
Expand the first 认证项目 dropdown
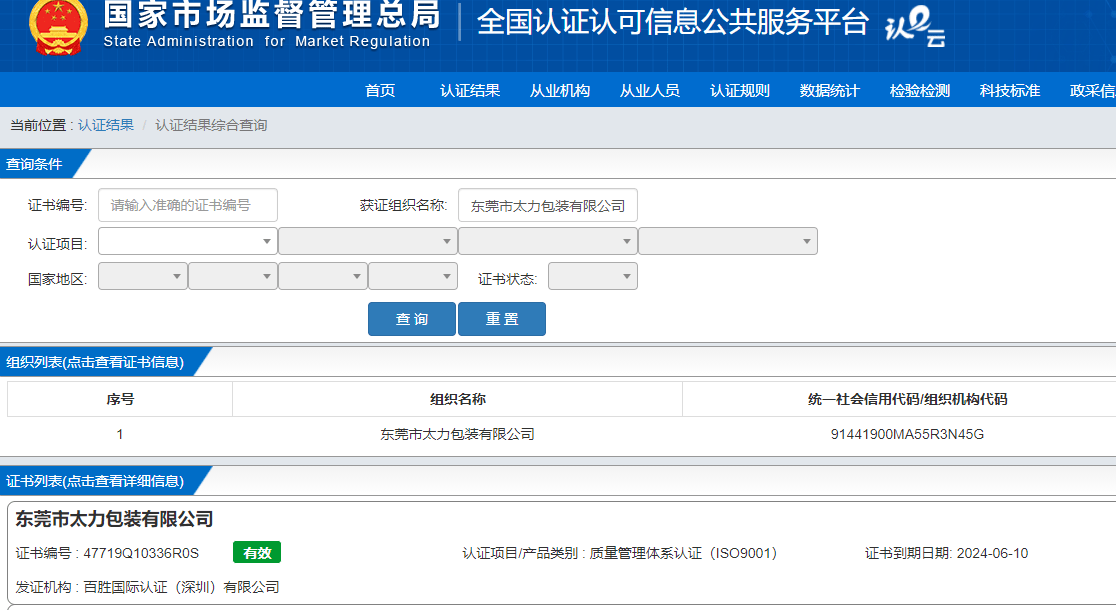pos(188,241)
